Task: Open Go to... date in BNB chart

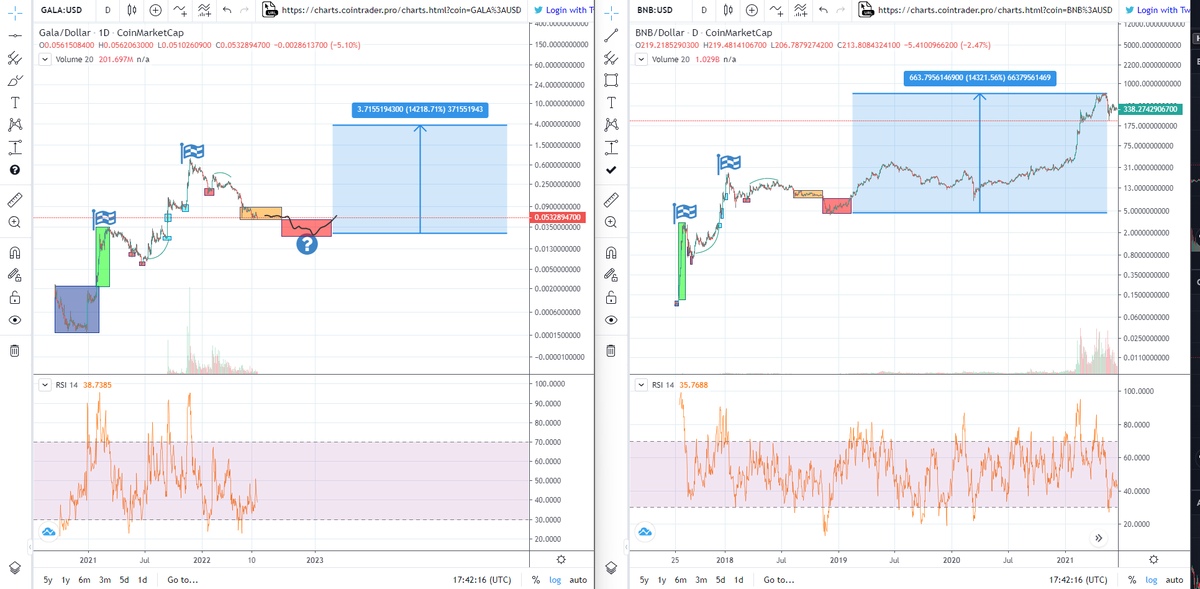Action: pos(779,580)
